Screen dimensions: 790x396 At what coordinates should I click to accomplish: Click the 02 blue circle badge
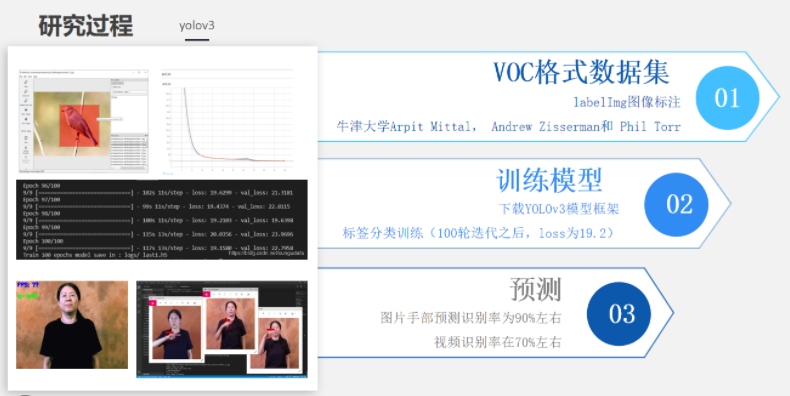point(676,205)
